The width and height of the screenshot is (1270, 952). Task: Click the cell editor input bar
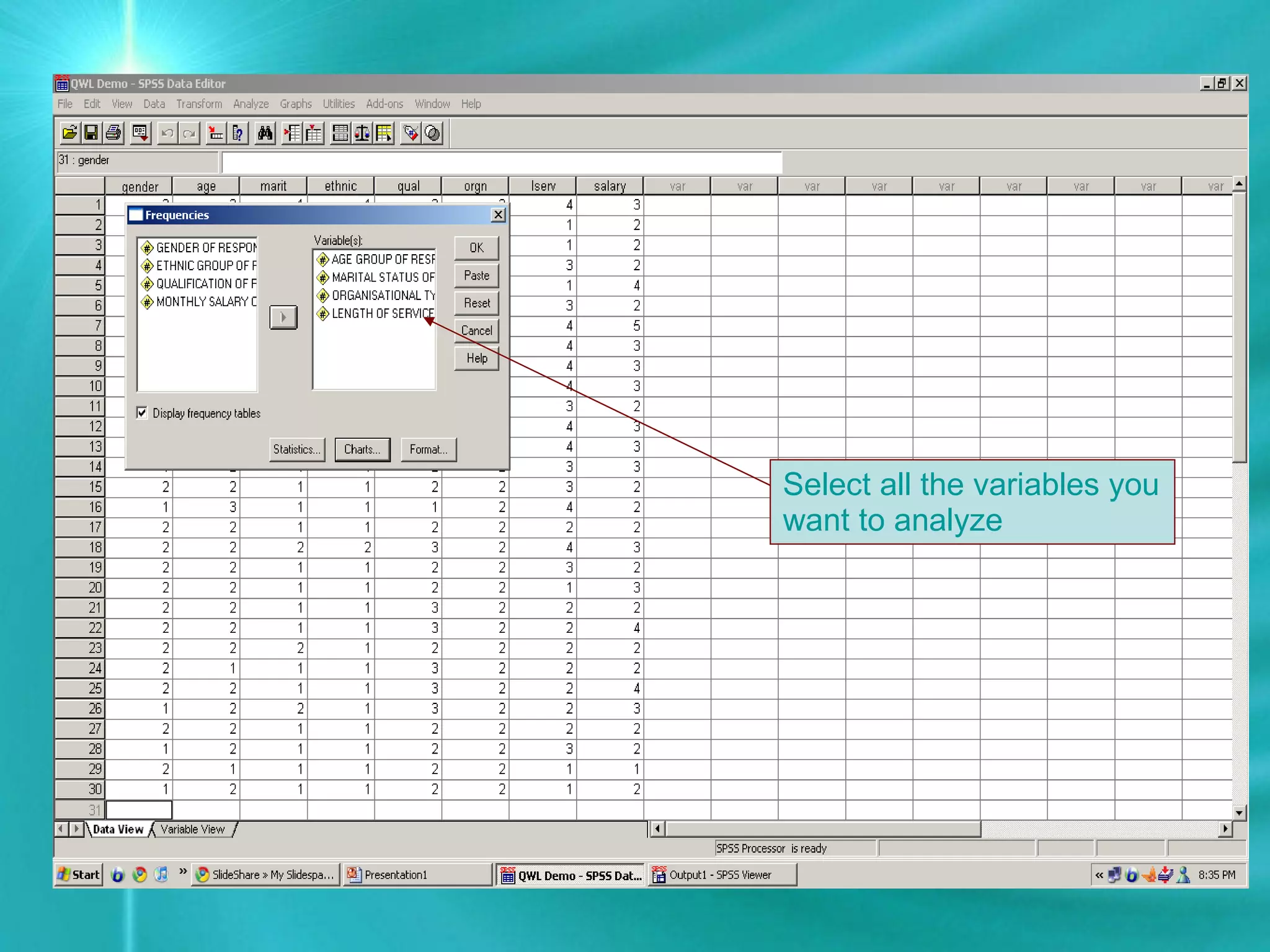(502, 162)
